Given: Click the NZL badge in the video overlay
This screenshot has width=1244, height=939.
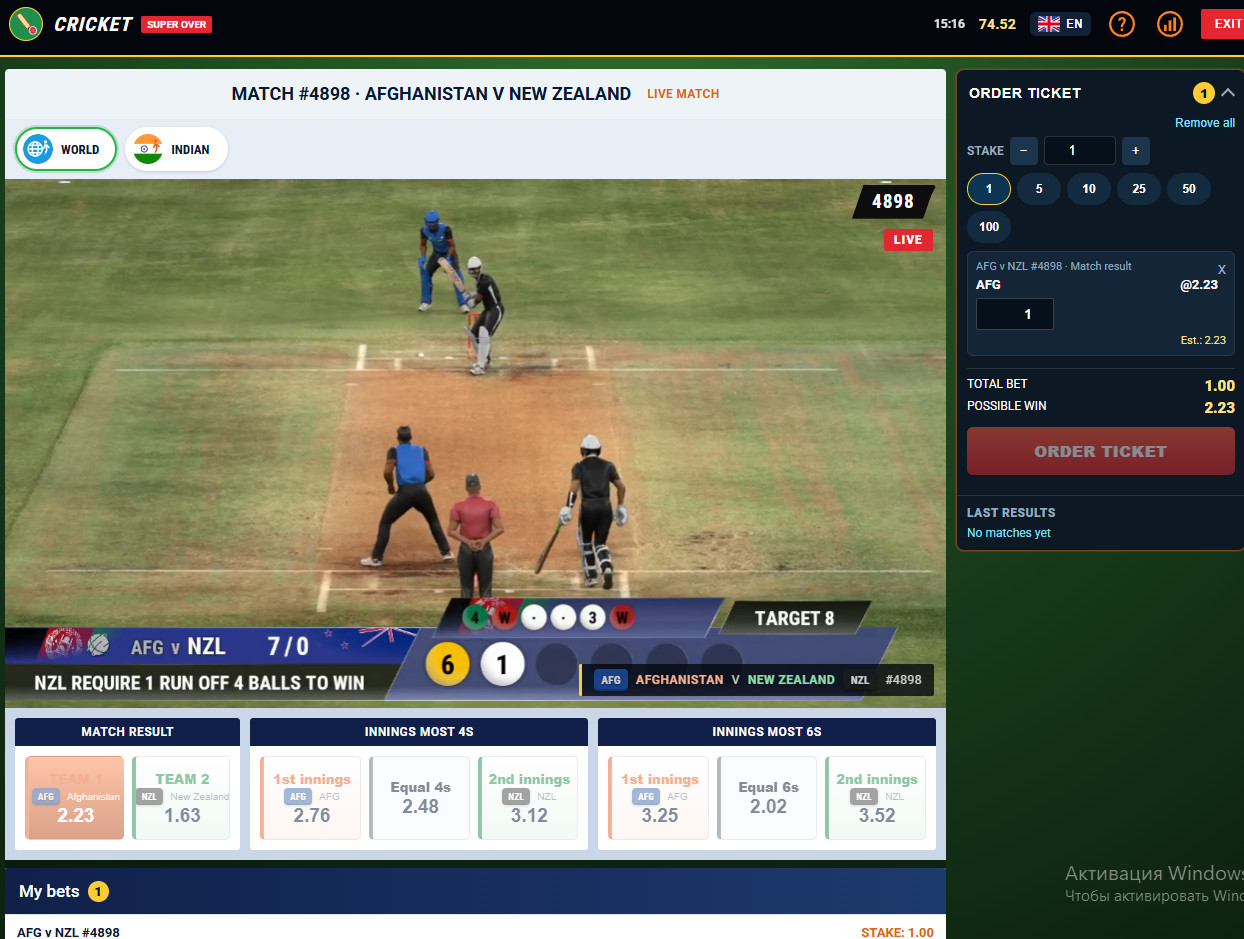Looking at the screenshot, I should pyautogui.click(x=860, y=680).
